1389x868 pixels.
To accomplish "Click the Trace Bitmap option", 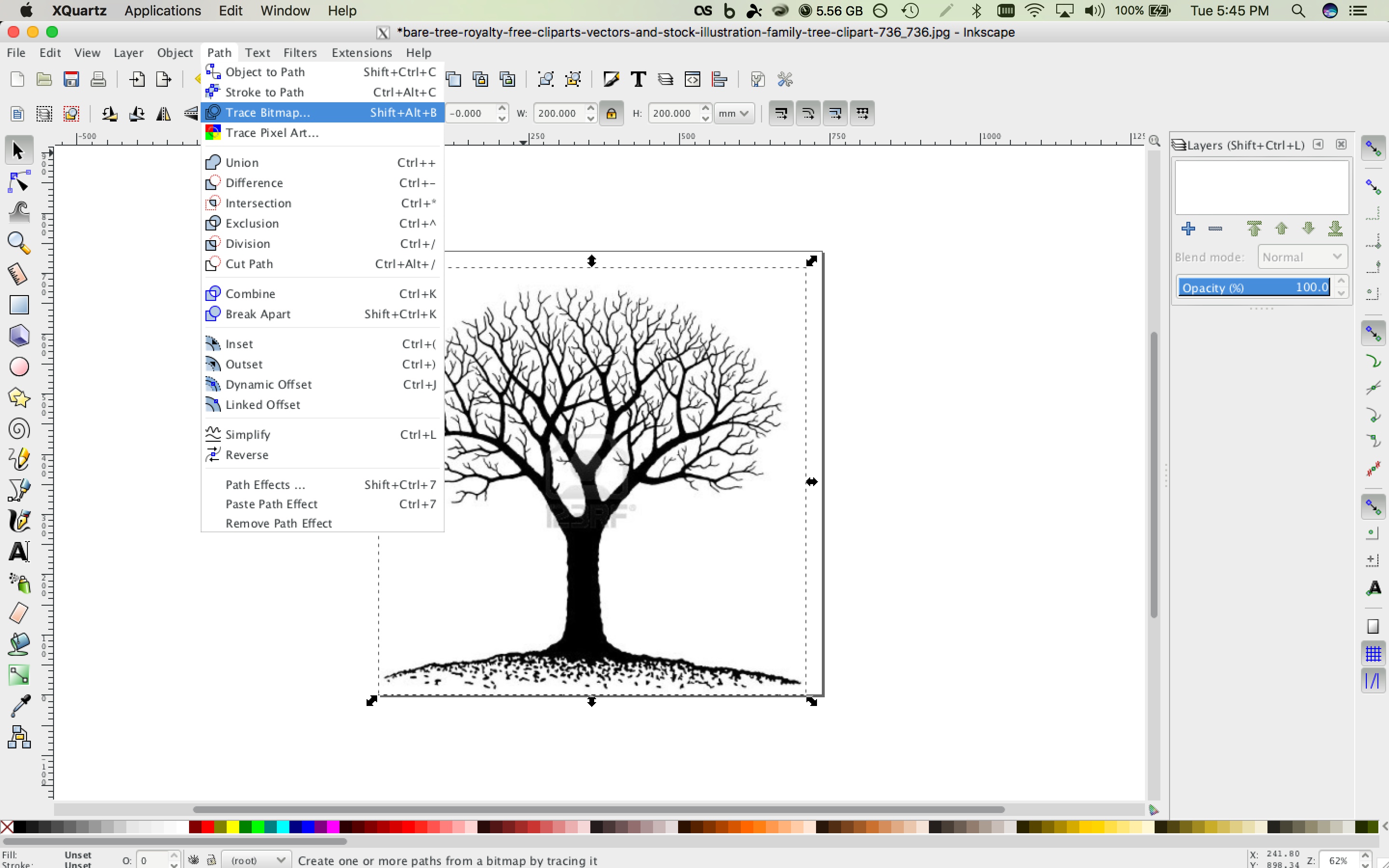I will pos(266,112).
